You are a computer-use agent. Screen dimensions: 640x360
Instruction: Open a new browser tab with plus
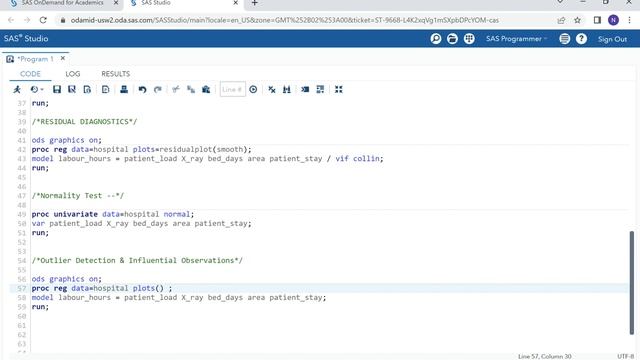point(255,3)
